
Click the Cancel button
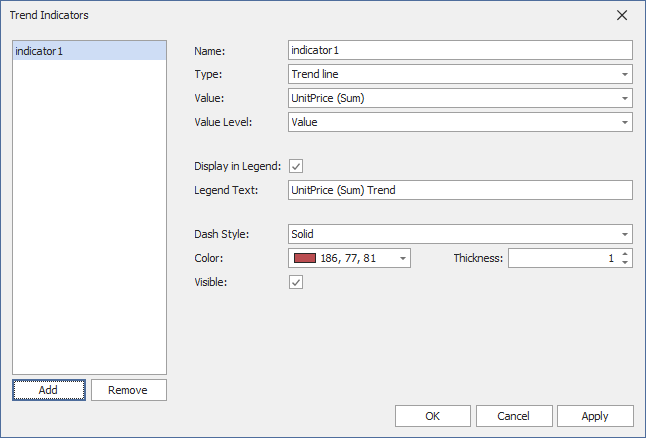pyautogui.click(x=514, y=415)
